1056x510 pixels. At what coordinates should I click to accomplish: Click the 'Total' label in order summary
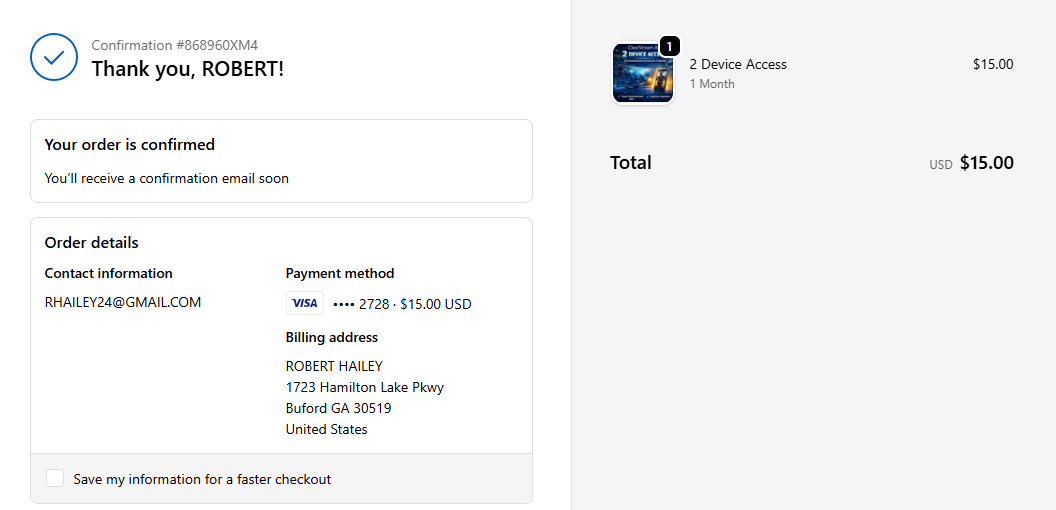pos(631,162)
